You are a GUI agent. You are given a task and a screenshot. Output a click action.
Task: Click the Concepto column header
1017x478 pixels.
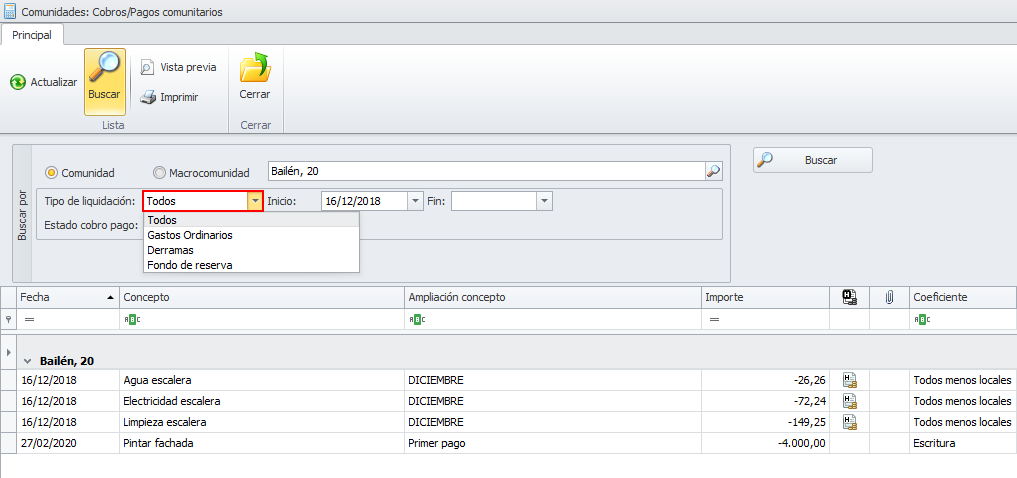[261, 297]
